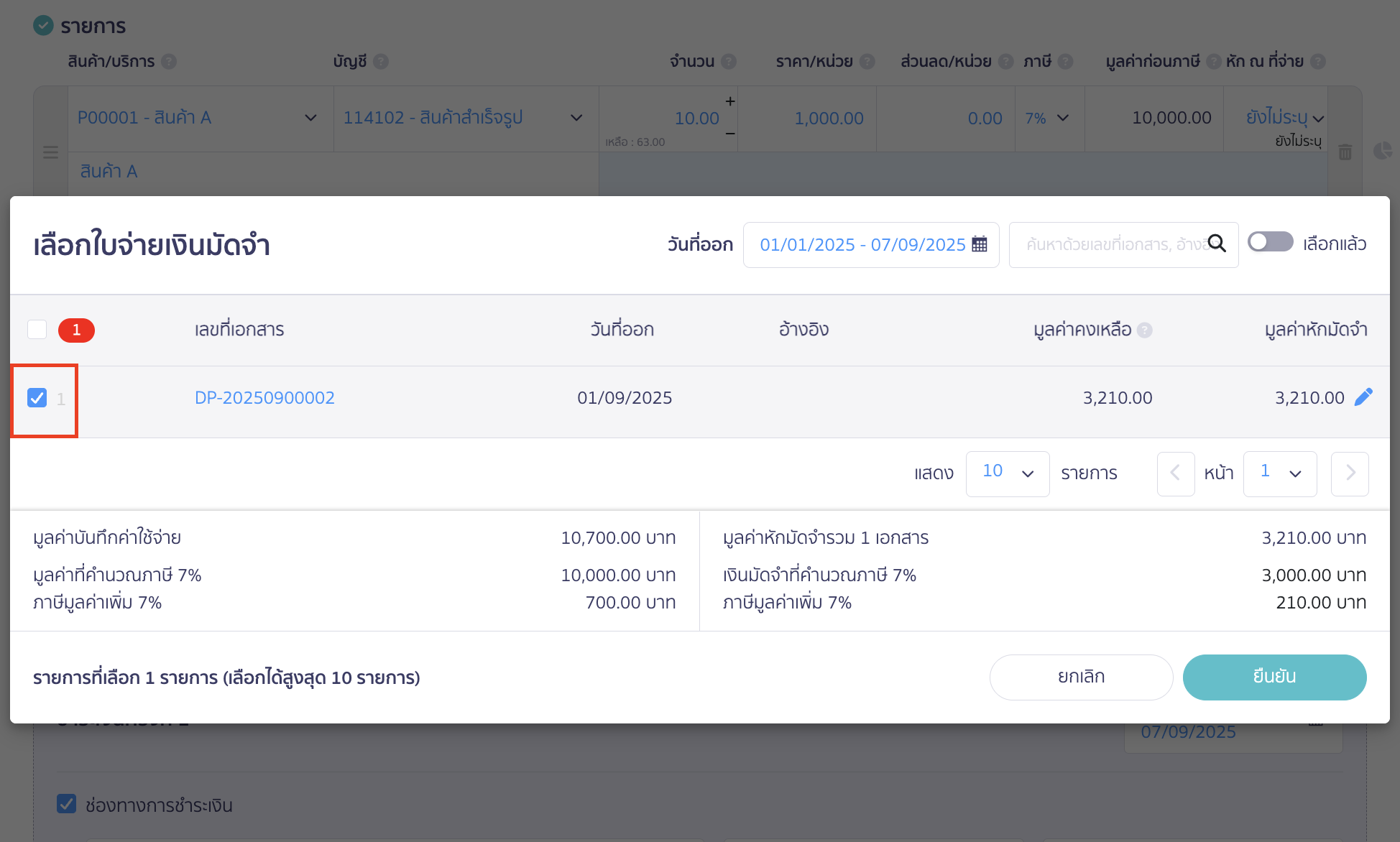Click help icon beside บัญชี header
1400x842 pixels.
coord(381,62)
